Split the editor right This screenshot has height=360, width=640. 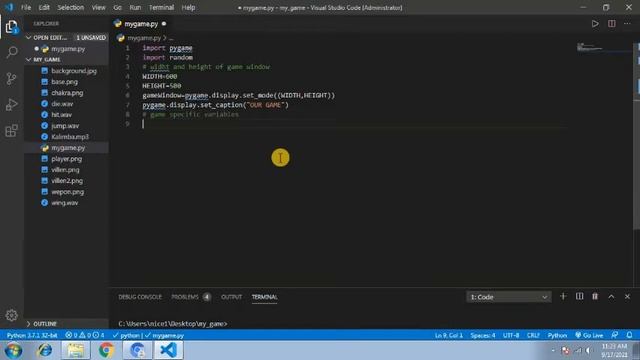tap(611, 24)
